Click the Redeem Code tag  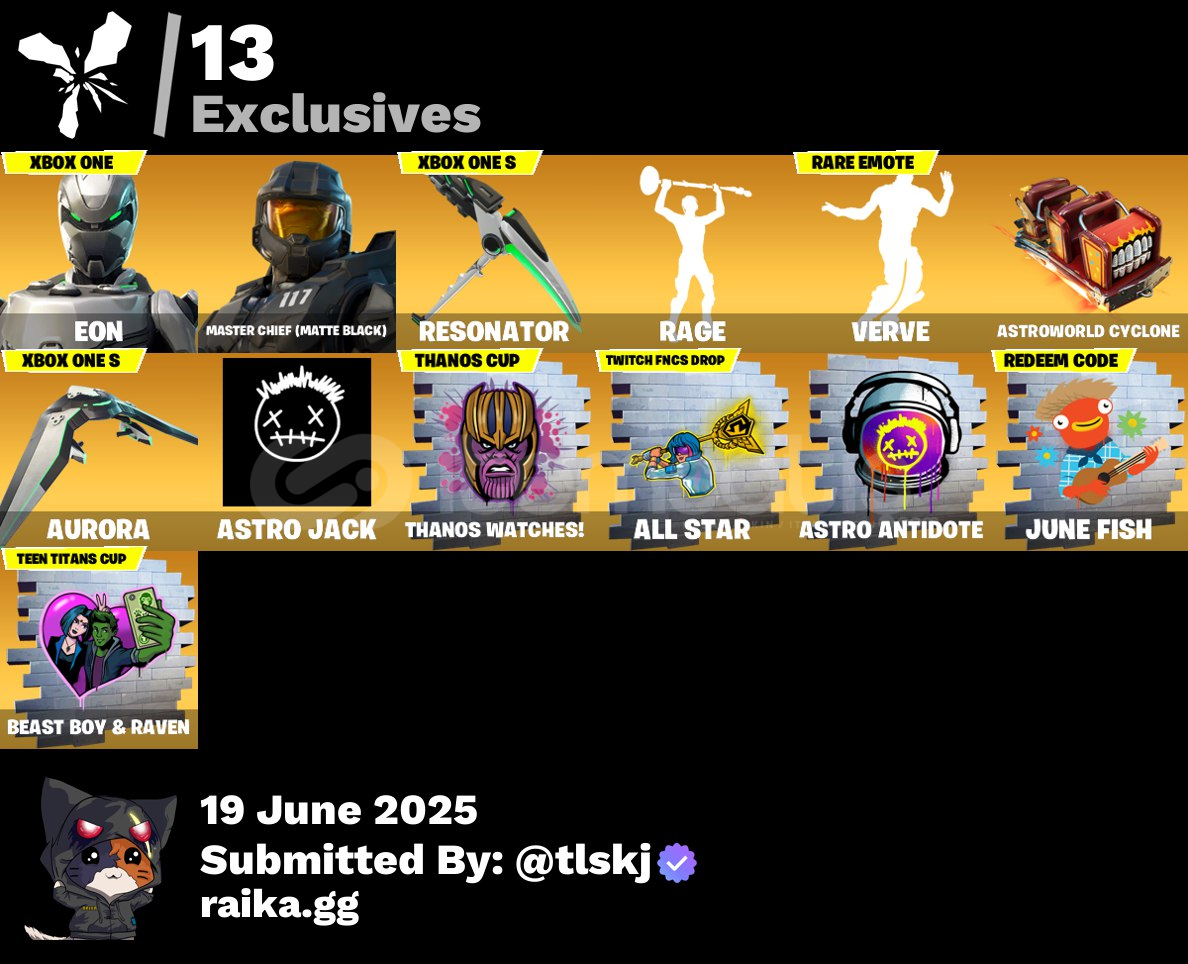click(x=1063, y=360)
